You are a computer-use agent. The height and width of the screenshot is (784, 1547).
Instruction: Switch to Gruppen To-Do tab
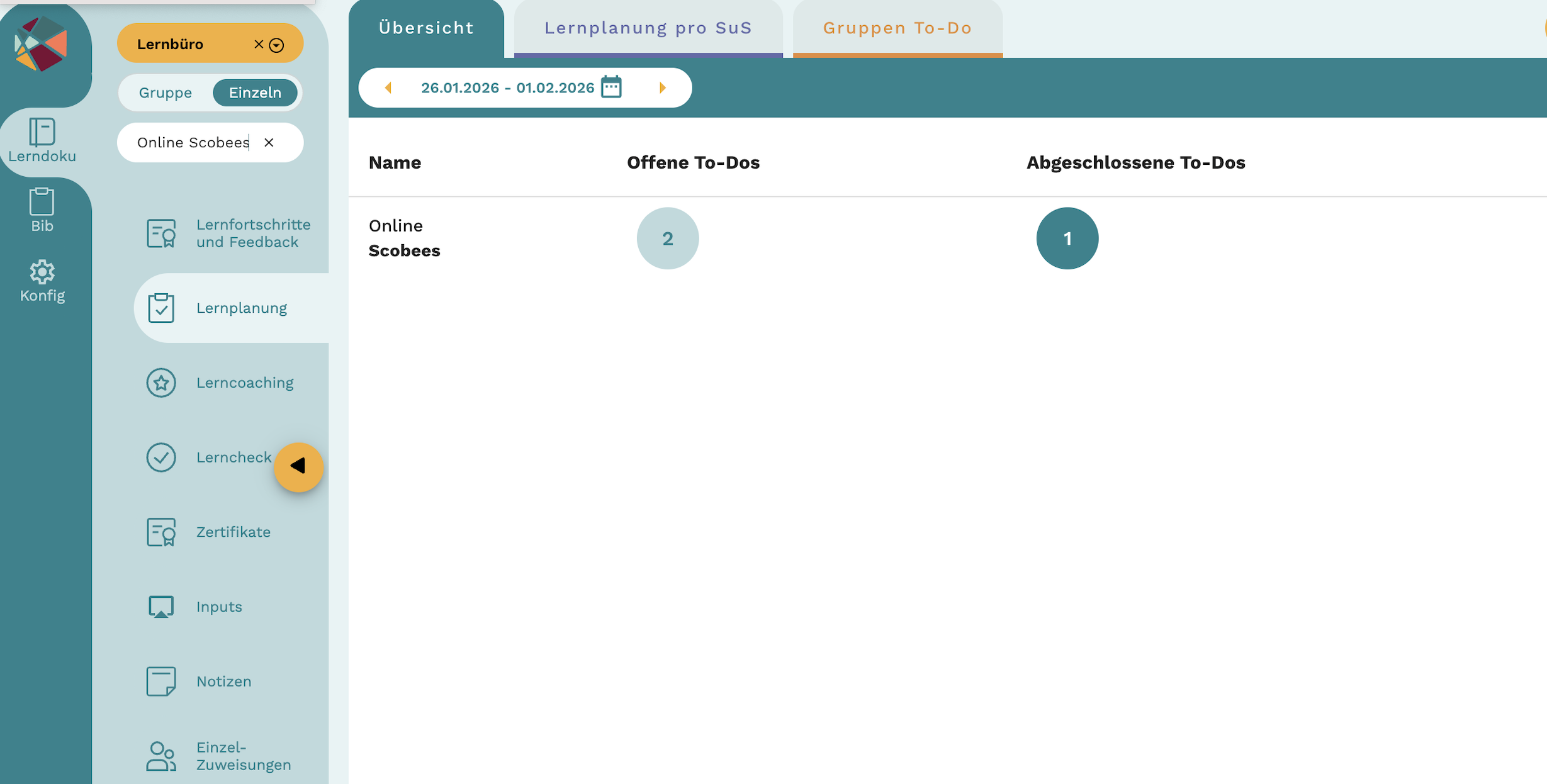[x=897, y=28]
